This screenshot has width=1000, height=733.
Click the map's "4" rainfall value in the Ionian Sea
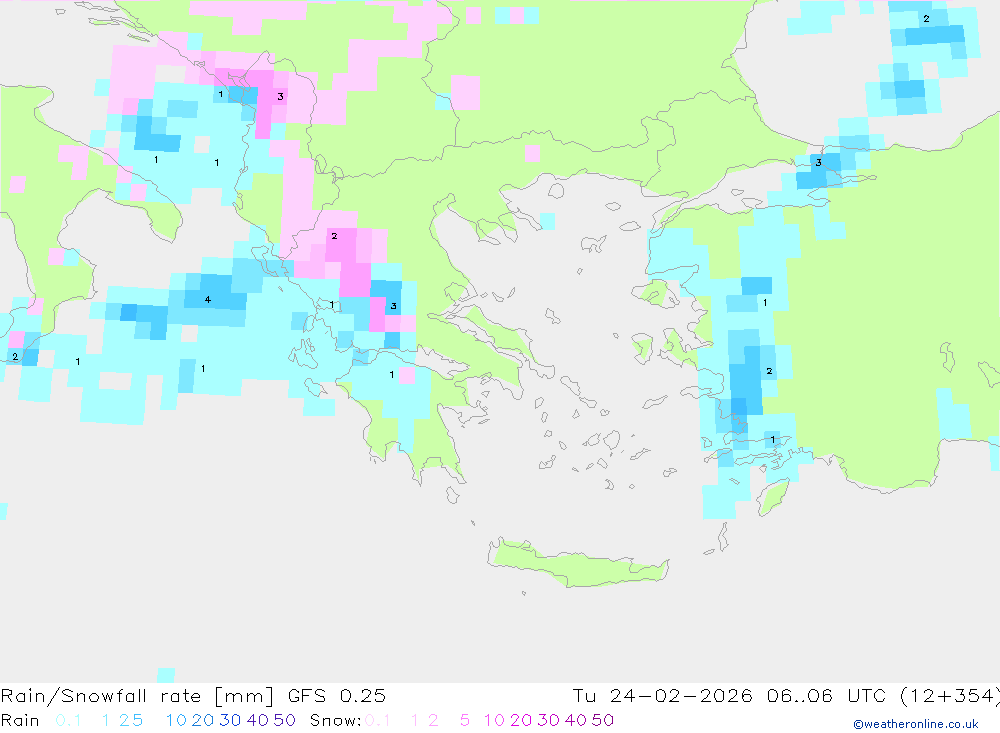[207, 299]
